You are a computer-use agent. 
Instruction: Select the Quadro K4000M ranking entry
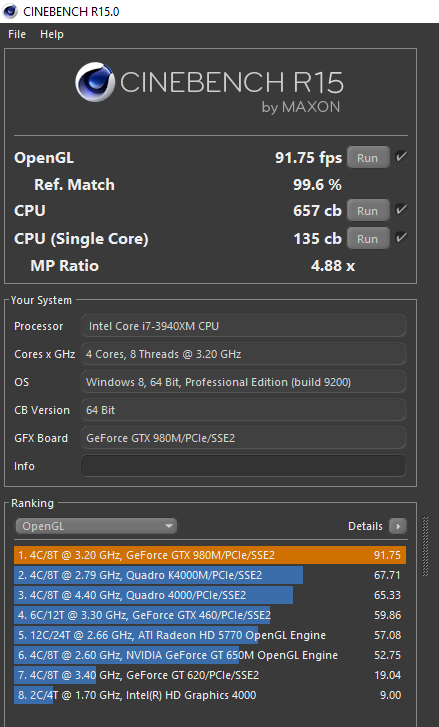(x=210, y=575)
